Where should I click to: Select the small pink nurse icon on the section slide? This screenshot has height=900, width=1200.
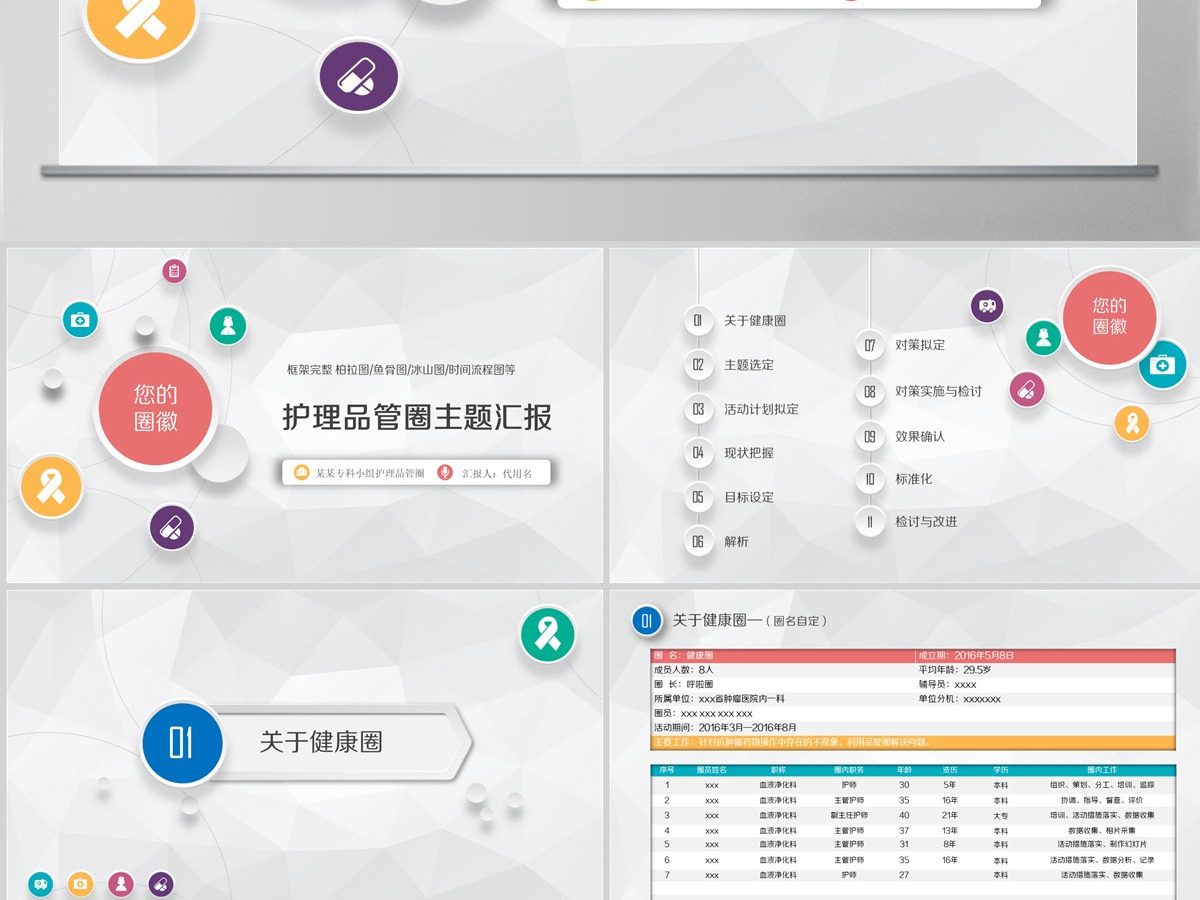[x=121, y=883]
